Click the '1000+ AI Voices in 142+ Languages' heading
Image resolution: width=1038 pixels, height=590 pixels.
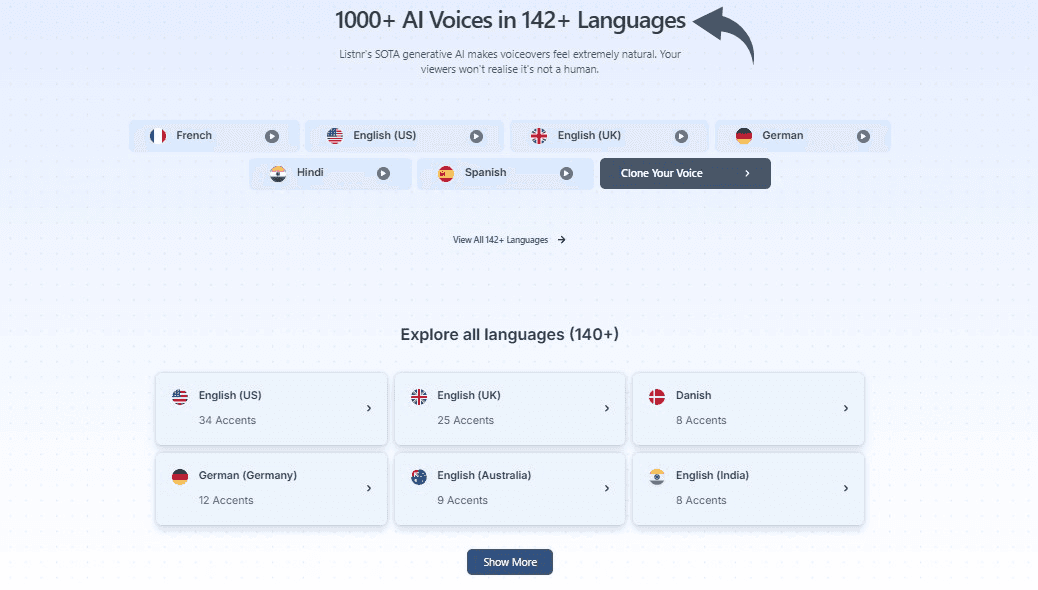[510, 20]
